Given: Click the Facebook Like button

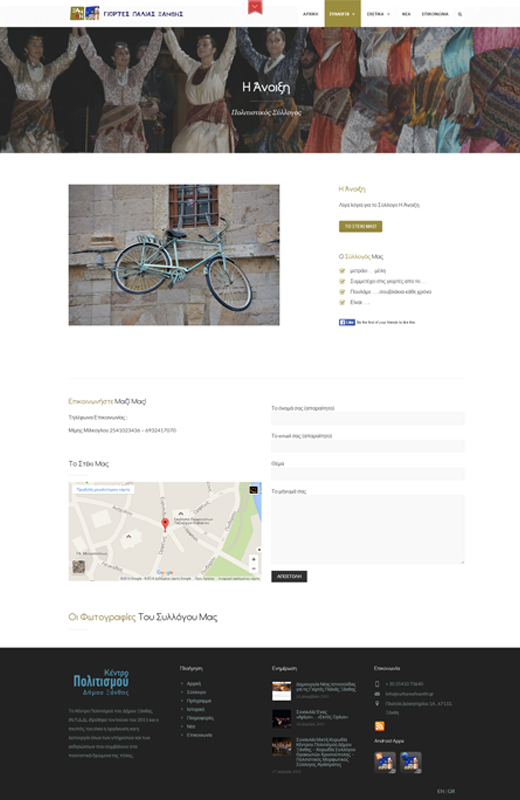Looking at the screenshot, I should (346, 322).
